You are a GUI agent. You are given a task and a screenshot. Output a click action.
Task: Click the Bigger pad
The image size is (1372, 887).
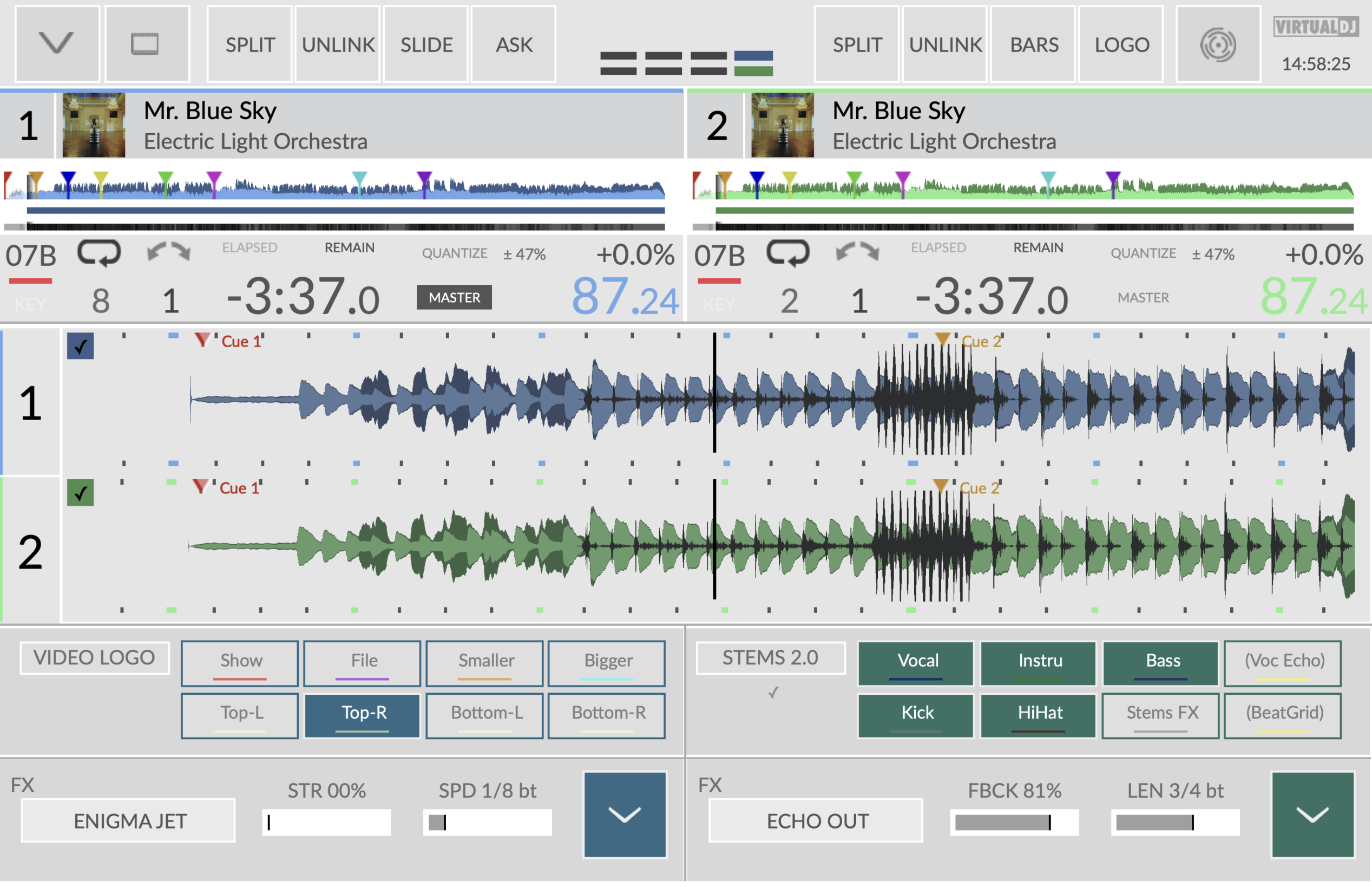coord(607,663)
